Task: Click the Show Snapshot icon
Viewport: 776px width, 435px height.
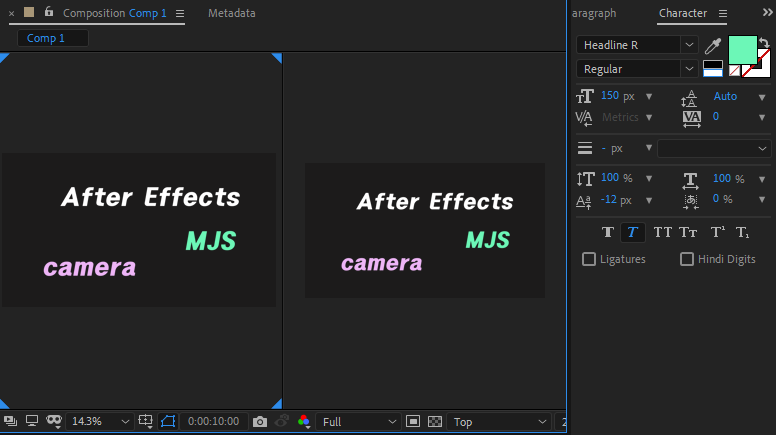Action: 282,421
